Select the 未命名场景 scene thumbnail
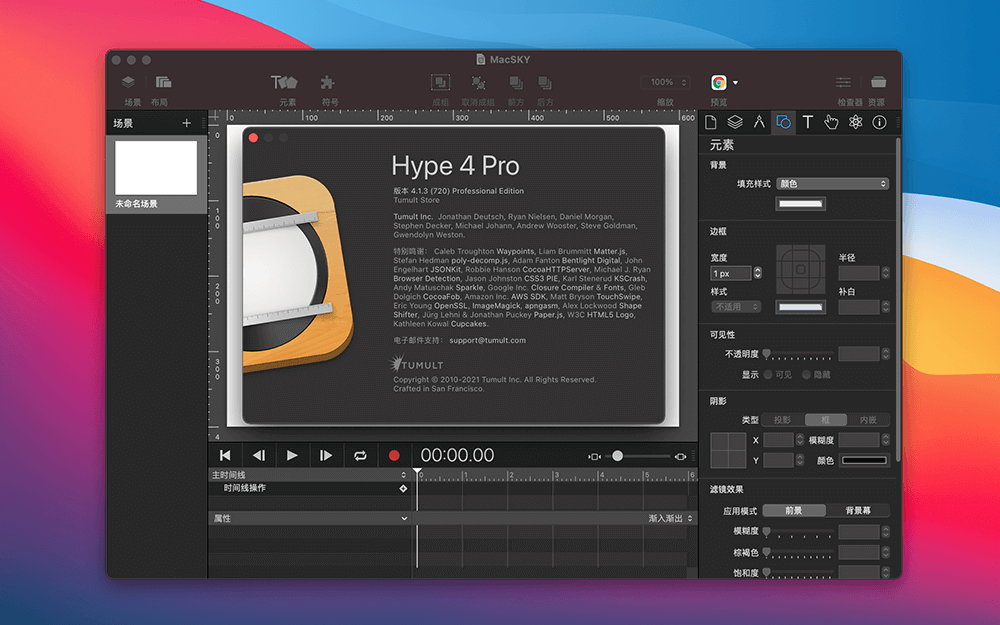The image size is (1000, 625). click(x=156, y=168)
